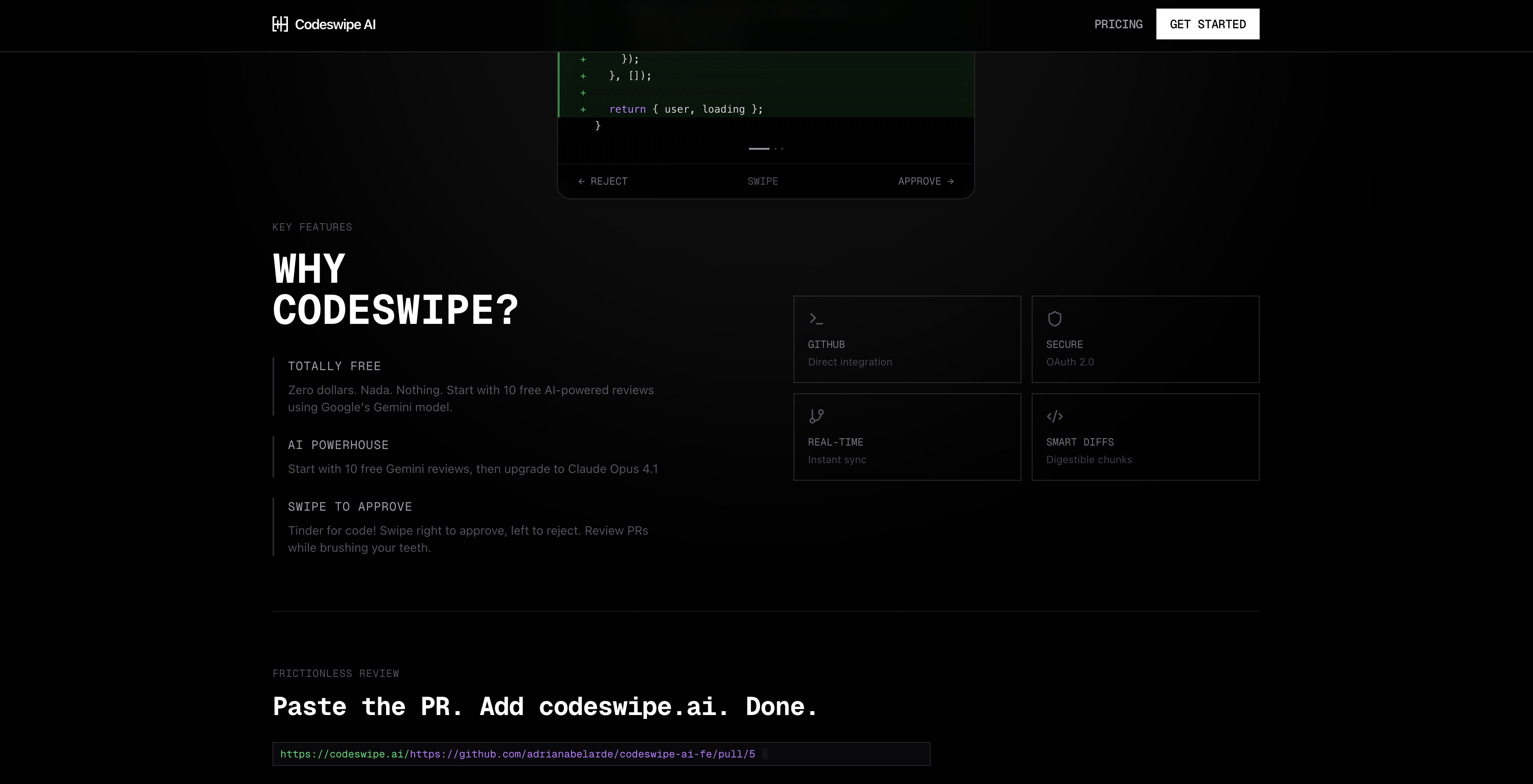Click the codeswipe.ai PR URL field
The image size is (1533, 784).
pyautogui.click(x=601, y=754)
